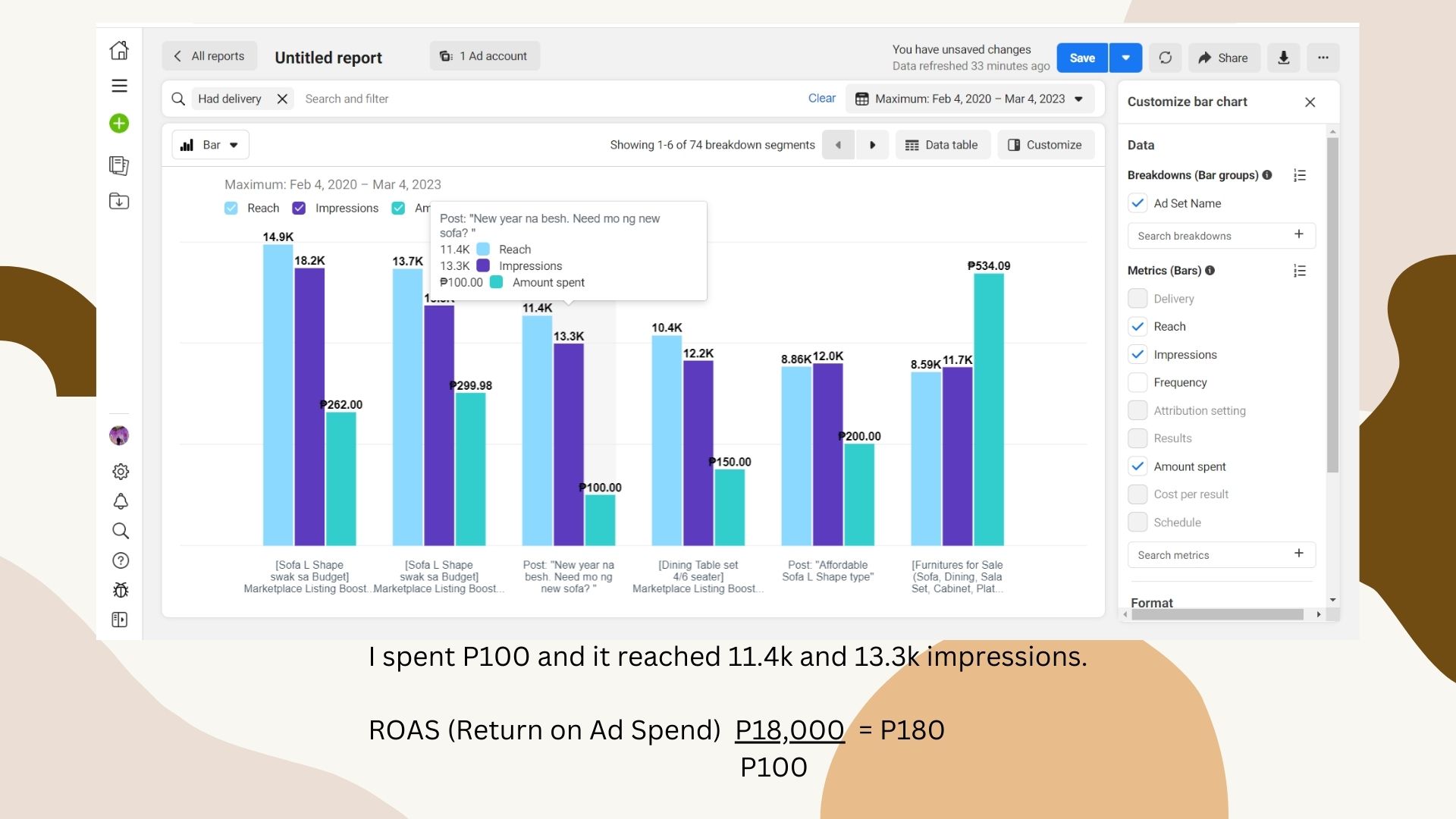This screenshot has width=1456, height=819.
Task: Open the notifications bell icon
Action: pos(120,501)
